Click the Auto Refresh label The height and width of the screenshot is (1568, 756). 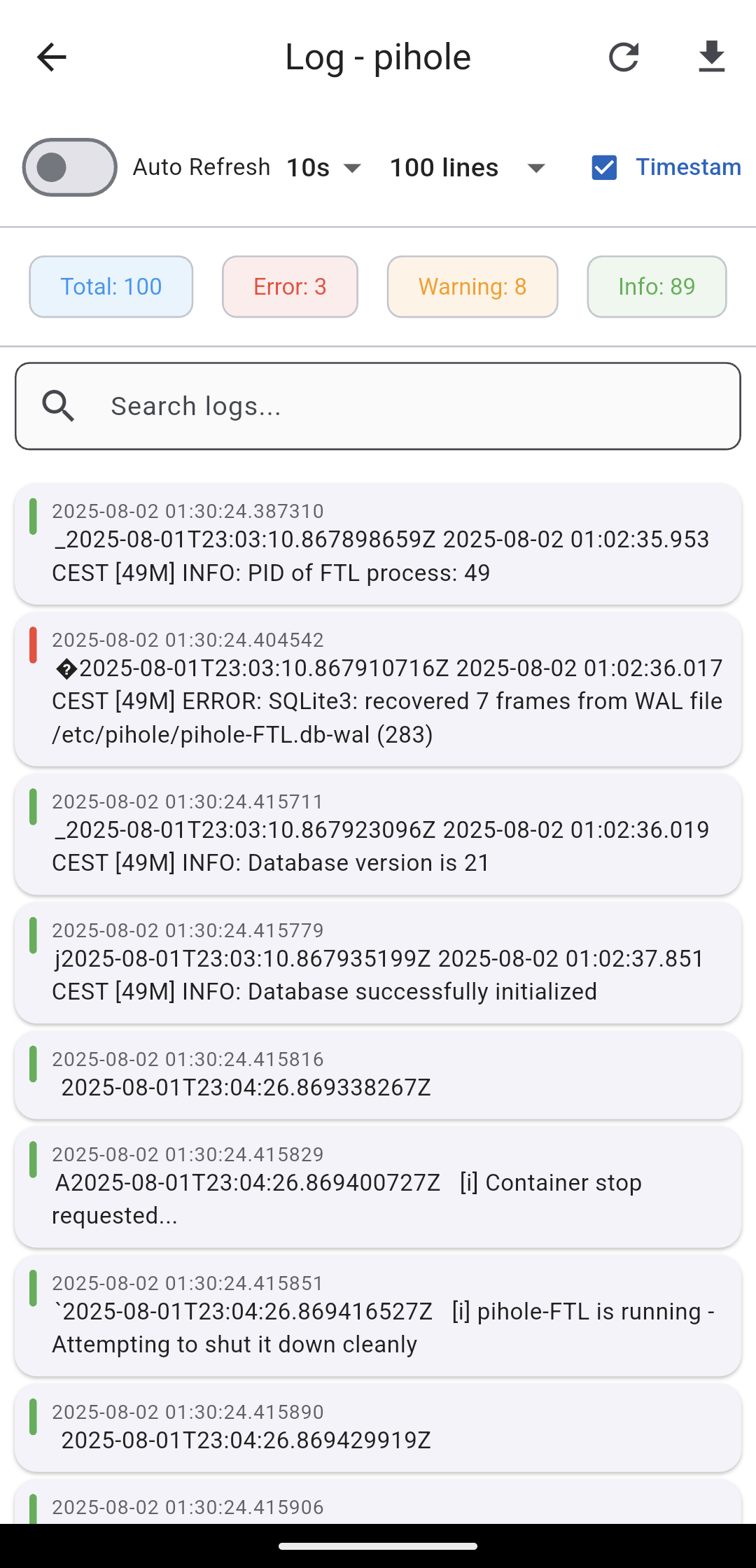pos(202,167)
